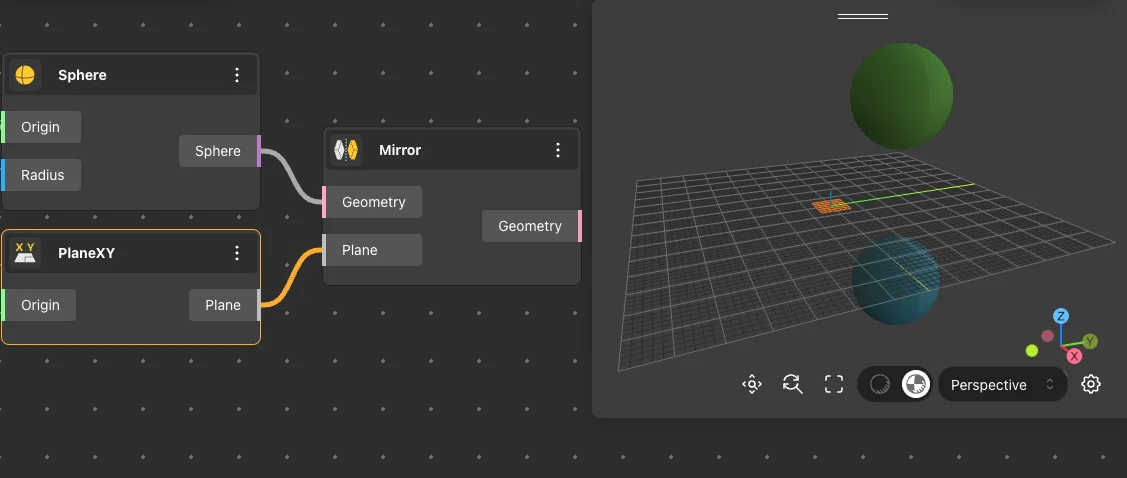Image resolution: width=1127 pixels, height=478 pixels.
Task: Click the Sphere node icon
Action: coord(25,75)
